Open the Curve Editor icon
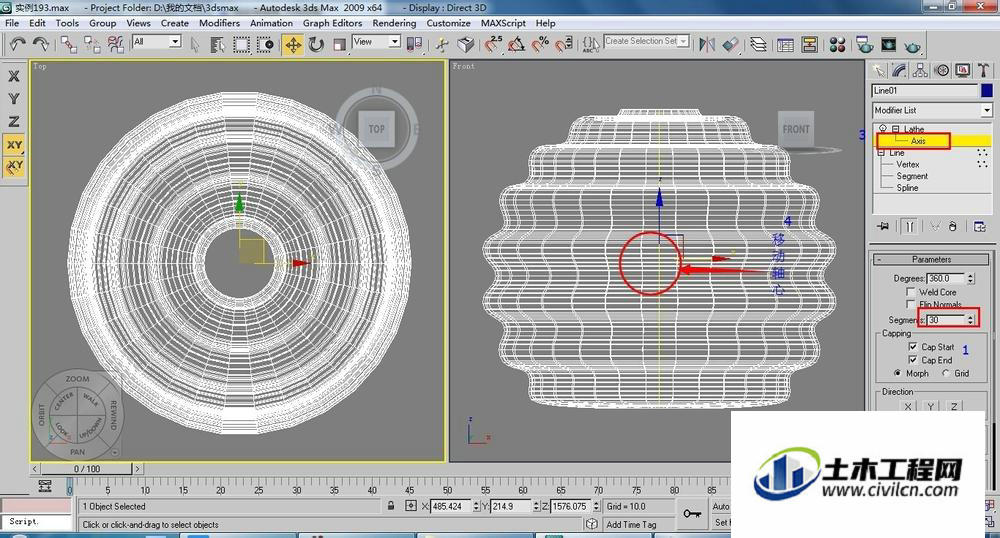This screenshot has width=1000, height=538. (786, 45)
